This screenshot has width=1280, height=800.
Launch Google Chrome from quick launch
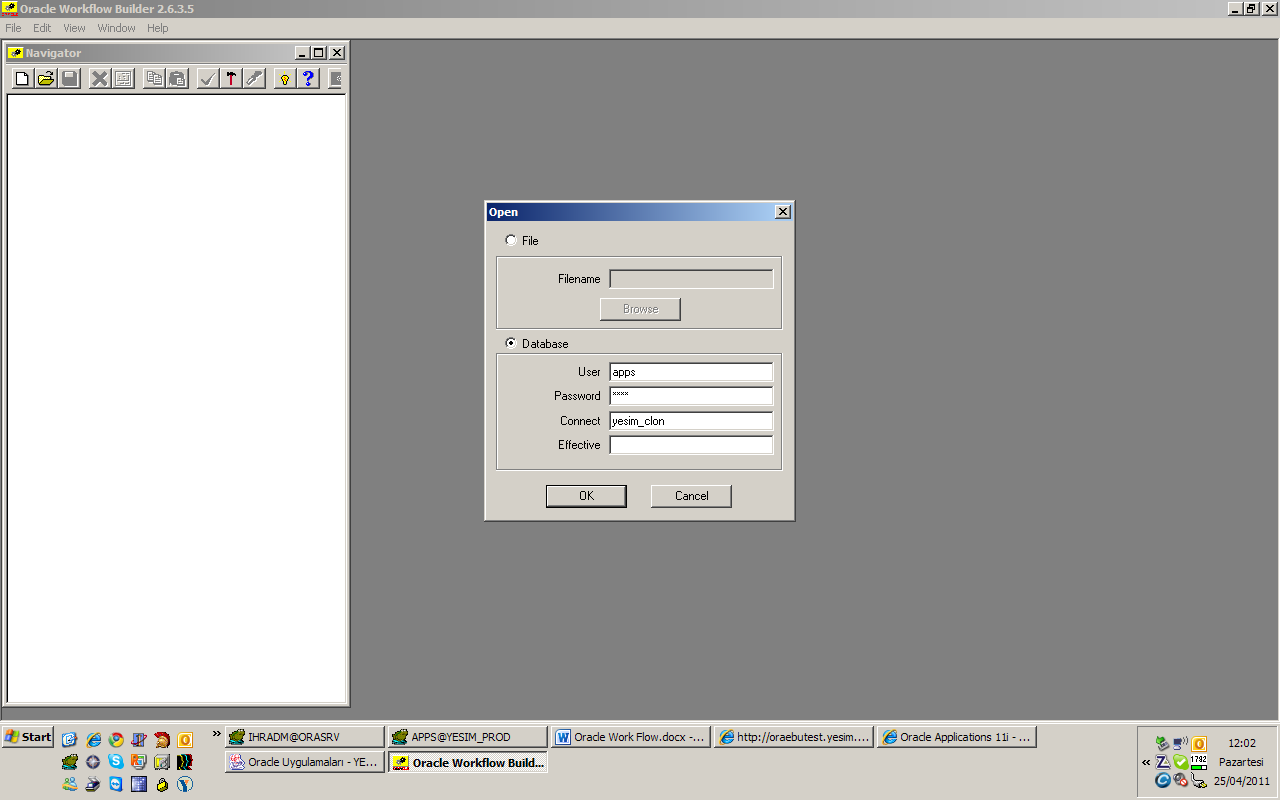[116, 740]
